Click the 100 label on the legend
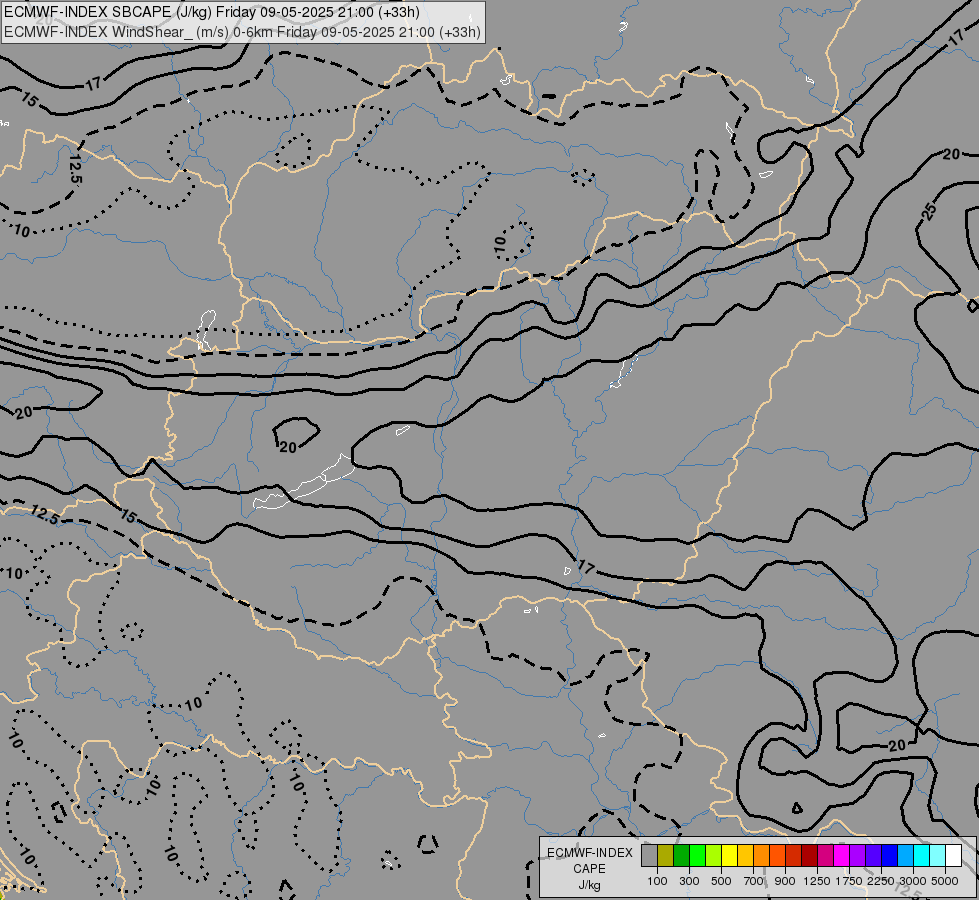The image size is (979, 900). pos(657,881)
